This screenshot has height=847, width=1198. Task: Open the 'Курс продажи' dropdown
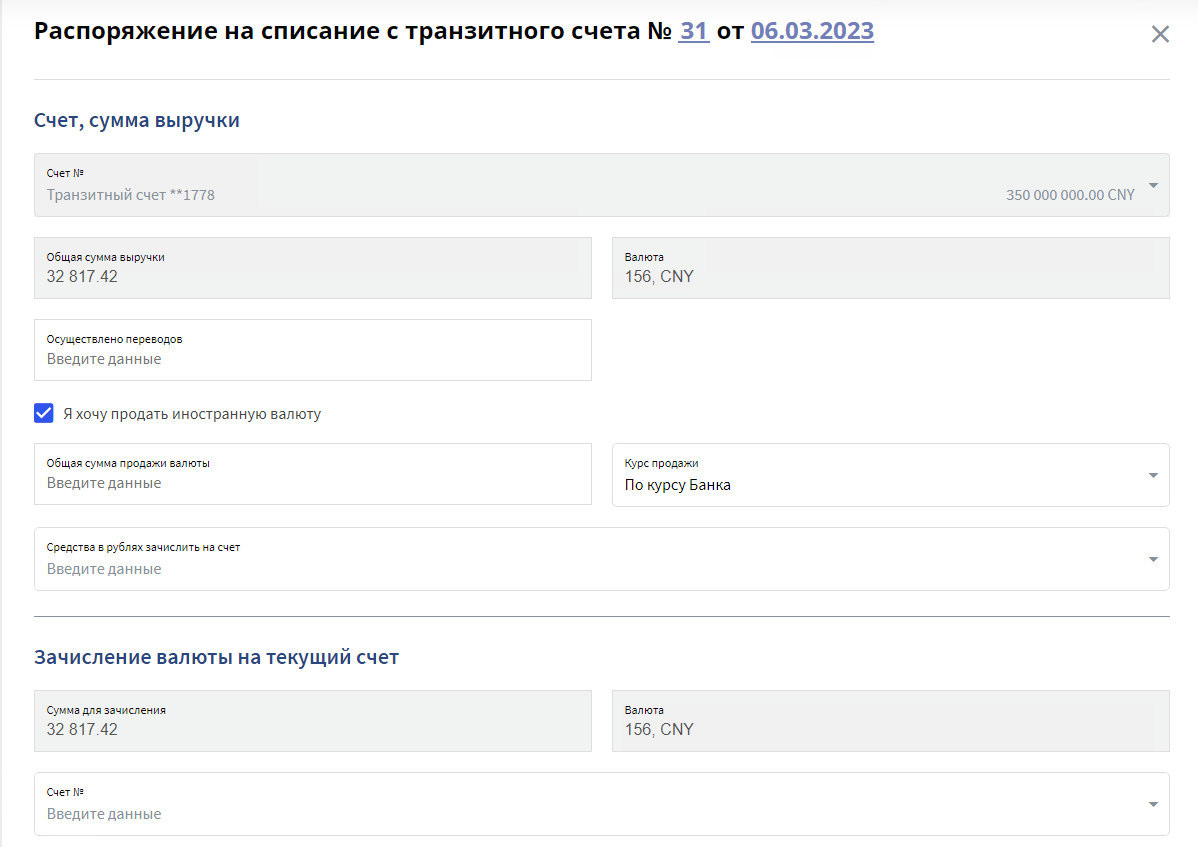[890, 475]
